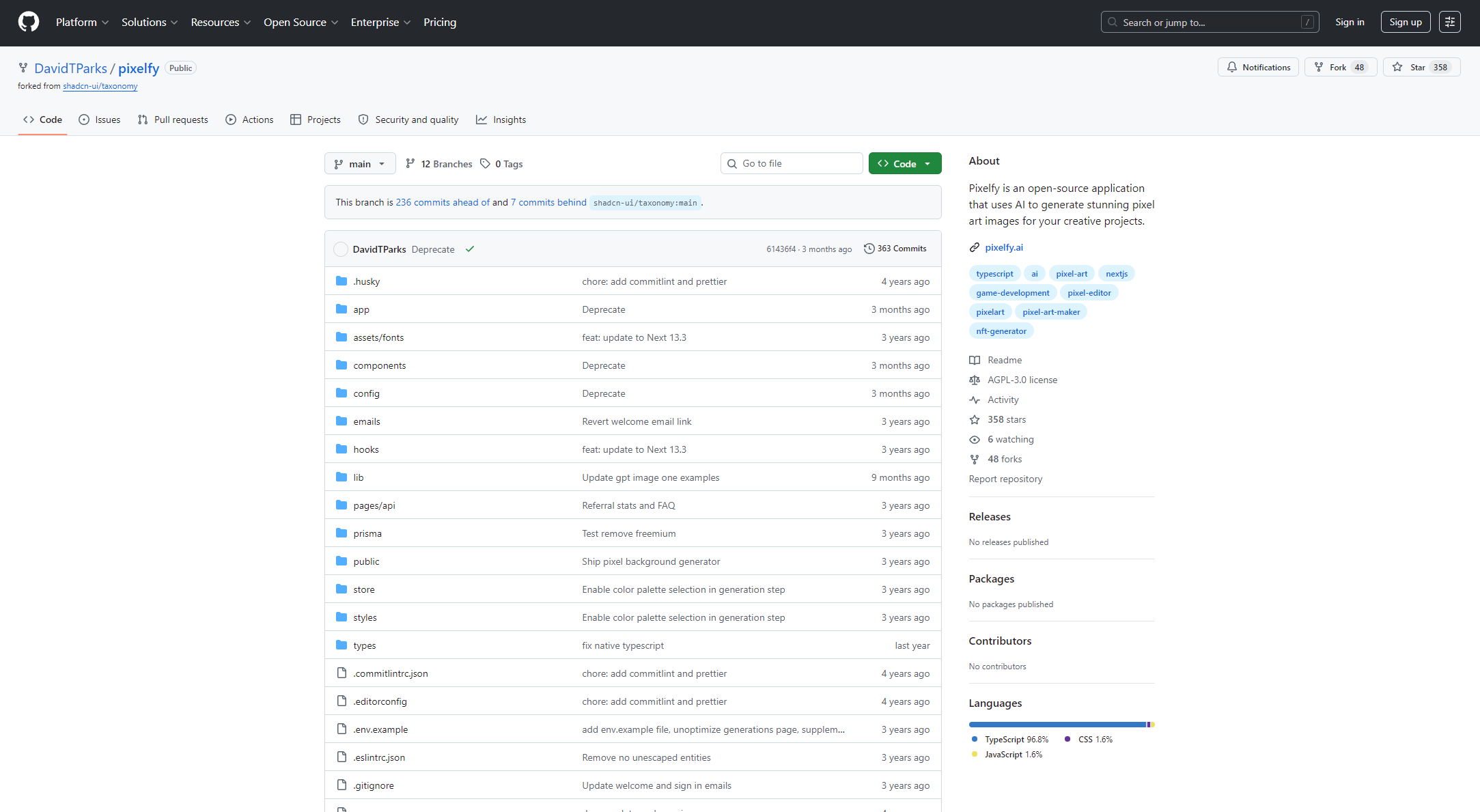This screenshot has height=812, width=1480.
Task: Click the pixel-art topic tag
Action: [x=1072, y=274]
